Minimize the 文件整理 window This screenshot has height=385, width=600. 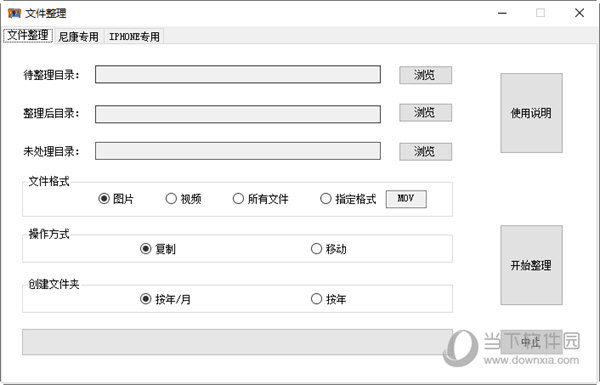coord(502,13)
